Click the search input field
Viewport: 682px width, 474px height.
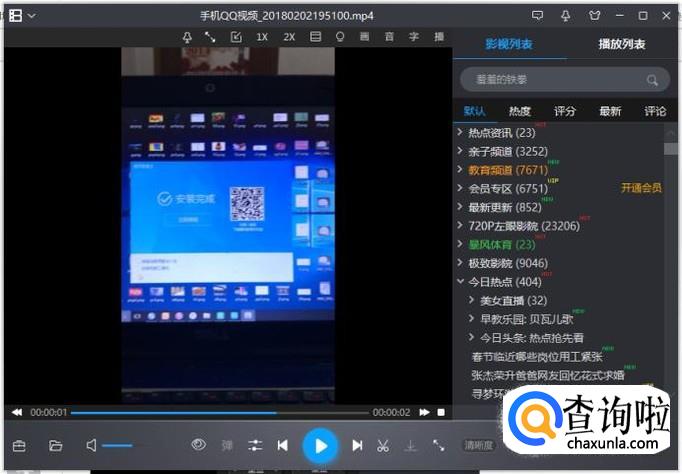pyautogui.click(x=565, y=80)
